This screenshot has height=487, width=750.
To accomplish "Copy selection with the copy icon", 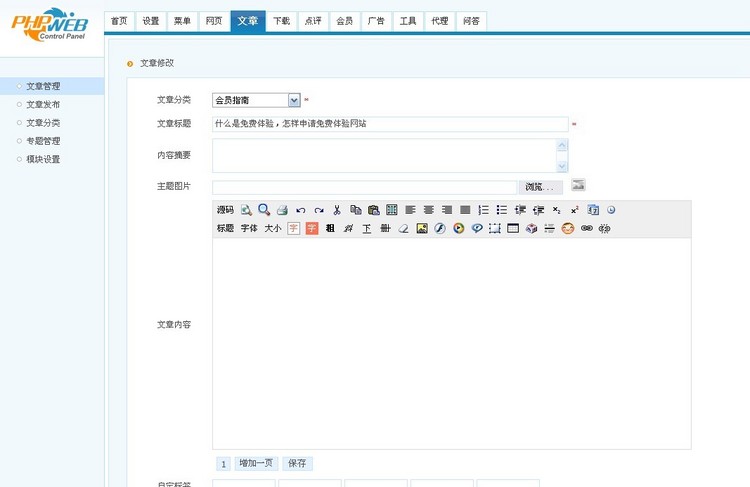I will 355,210.
